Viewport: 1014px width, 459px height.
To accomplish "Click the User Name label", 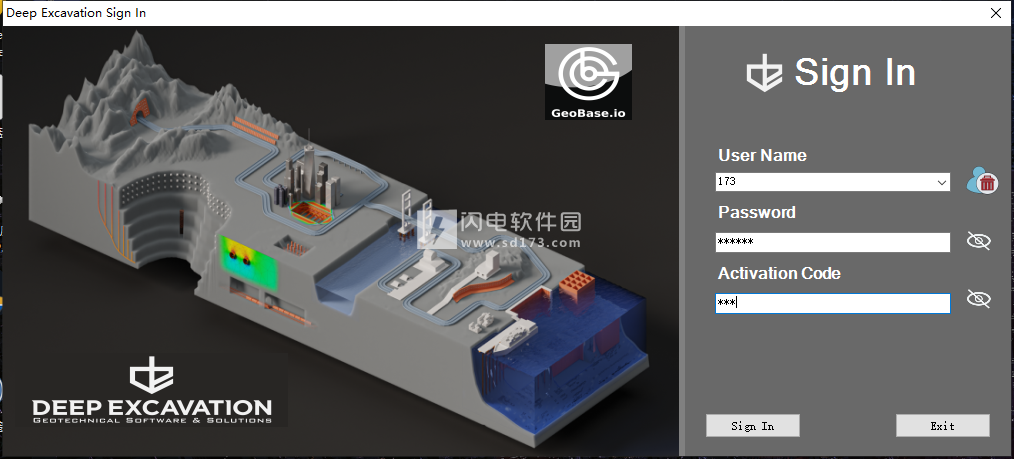I will (x=762, y=155).
